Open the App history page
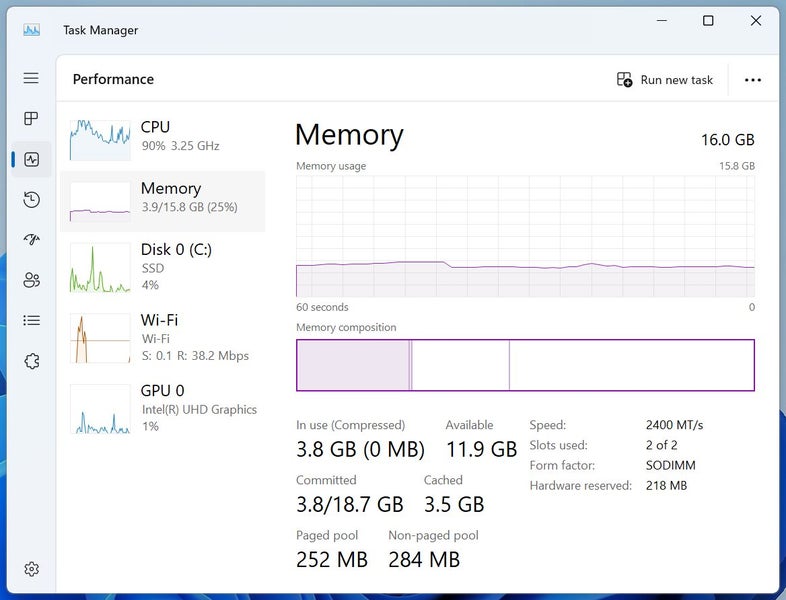 [x=31, y=200]
